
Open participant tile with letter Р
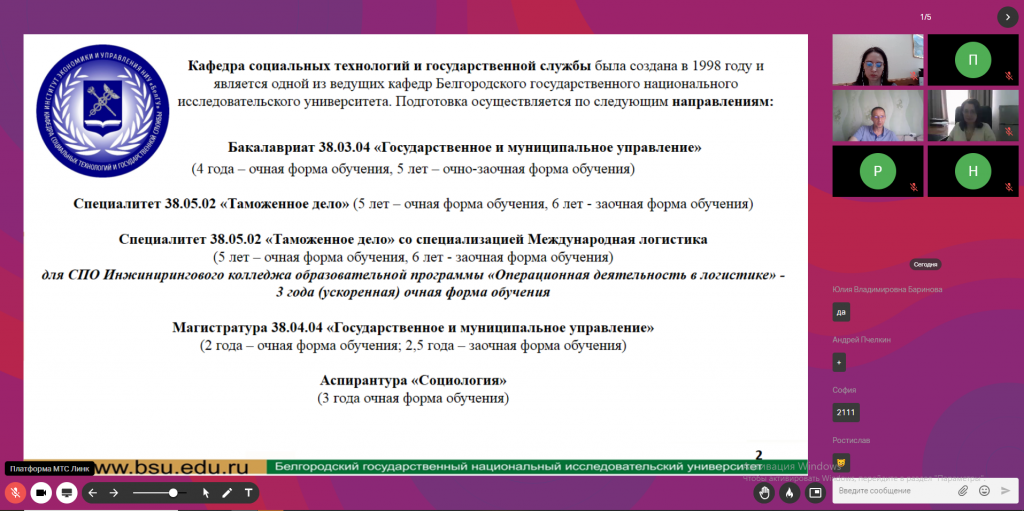tap(878, 171)
